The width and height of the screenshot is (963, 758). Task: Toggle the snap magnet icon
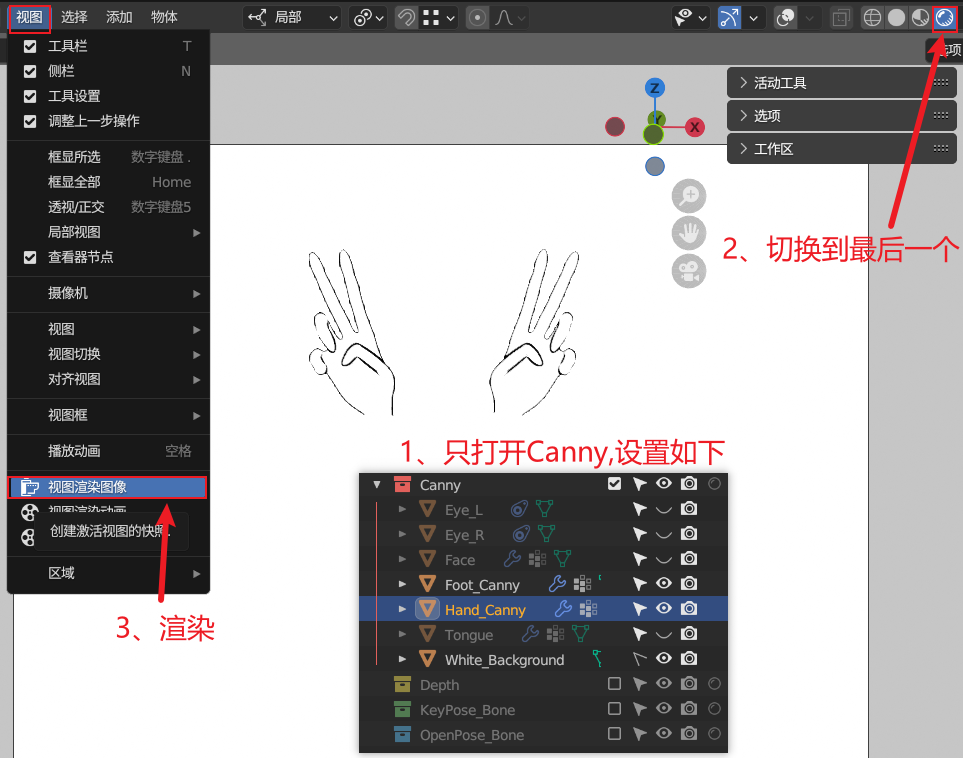[406, 18]
